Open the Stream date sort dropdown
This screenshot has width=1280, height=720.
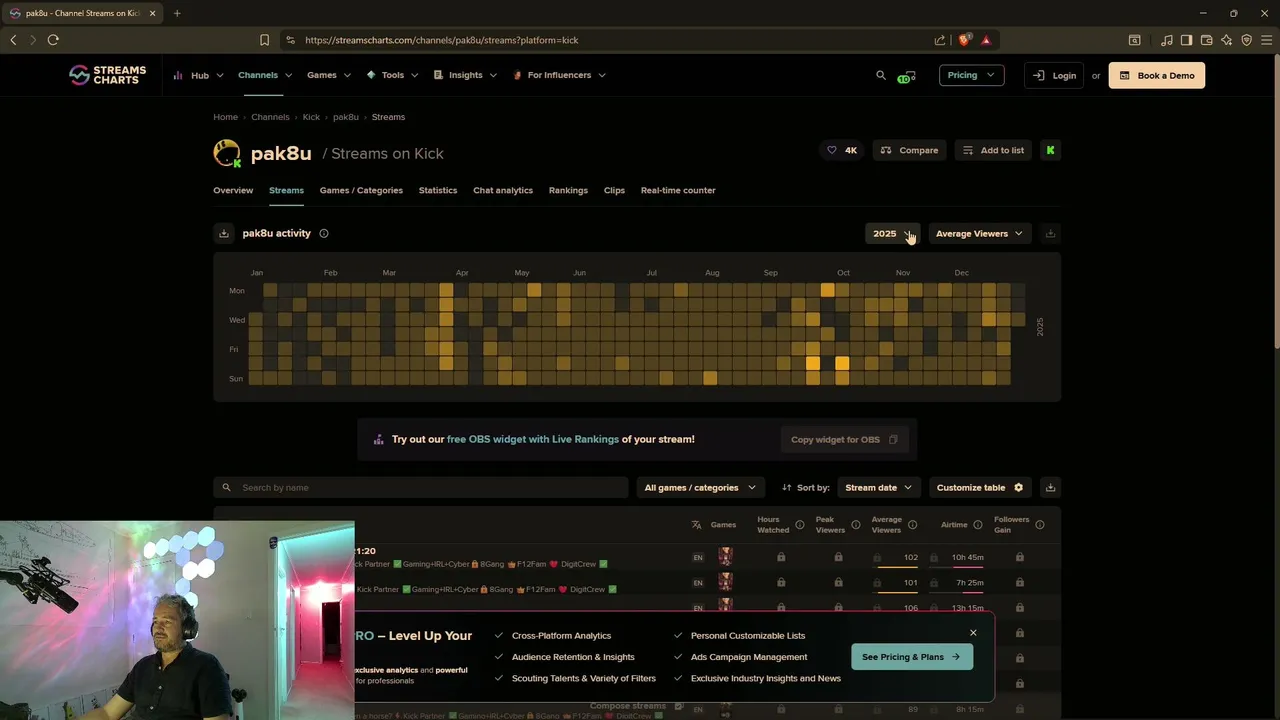point(878,487)
